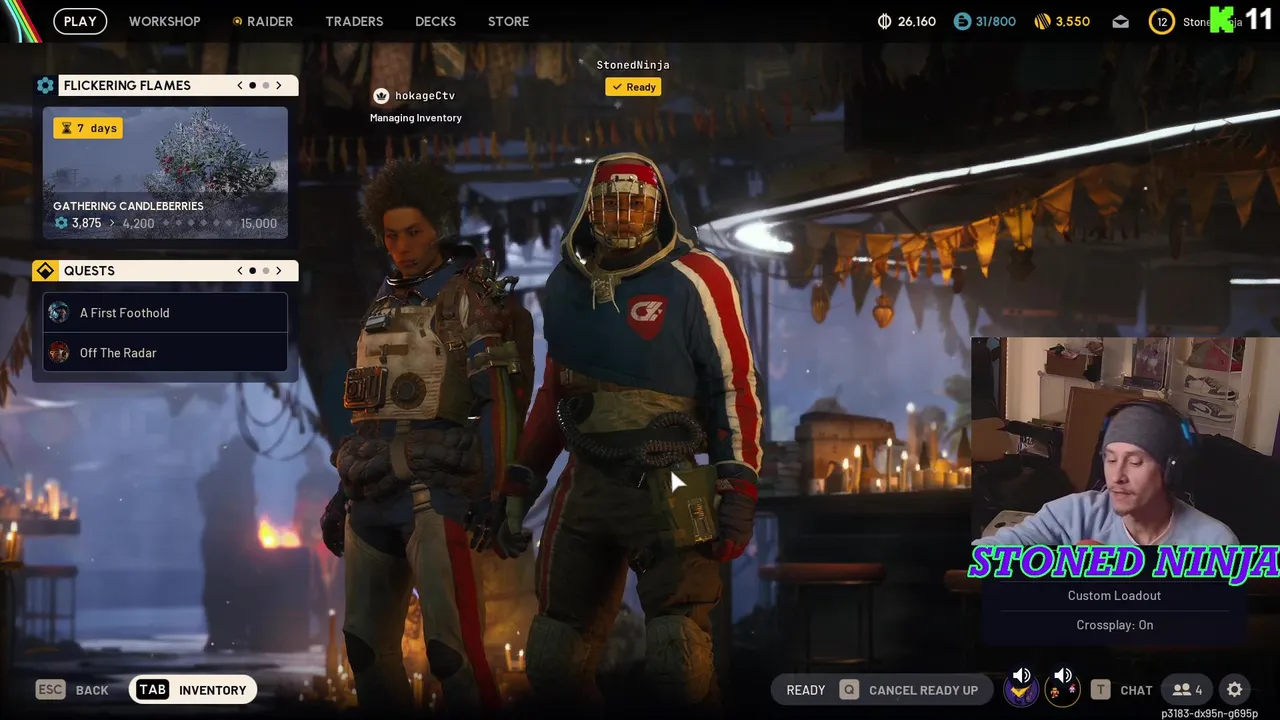
Task: Select the hokageCtv player name
Action: pos(425,96)
